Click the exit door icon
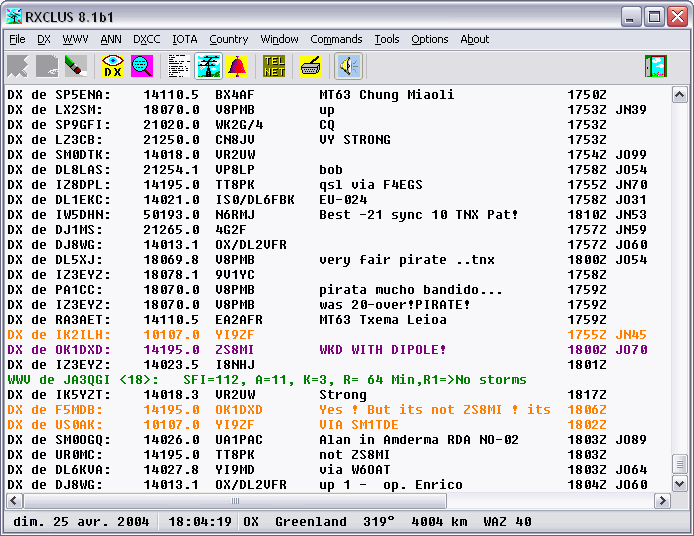This screenshot has width=694, height=536. (655, 66)
